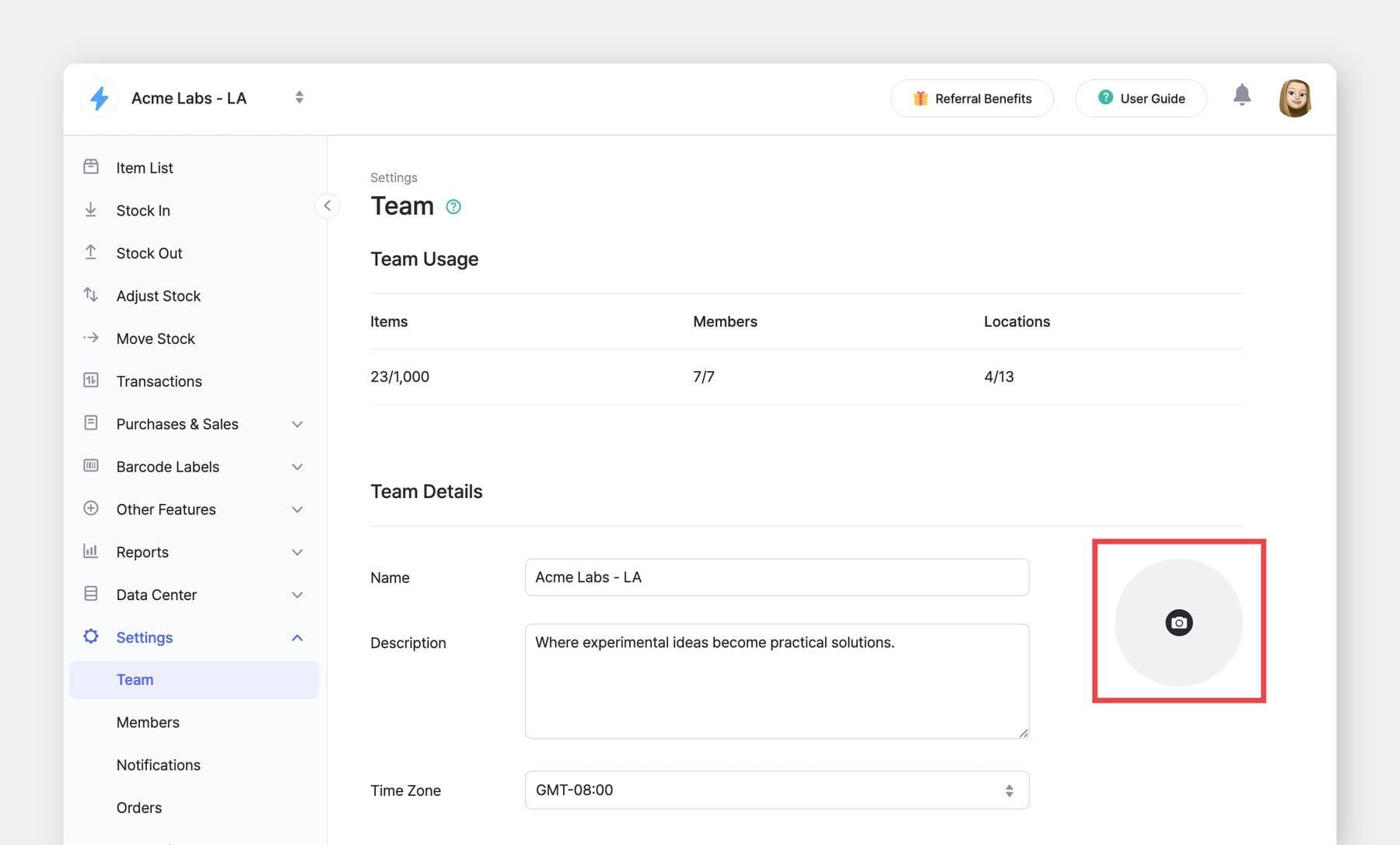Open Stock In from the sidebar icon

tap(91, 209)
